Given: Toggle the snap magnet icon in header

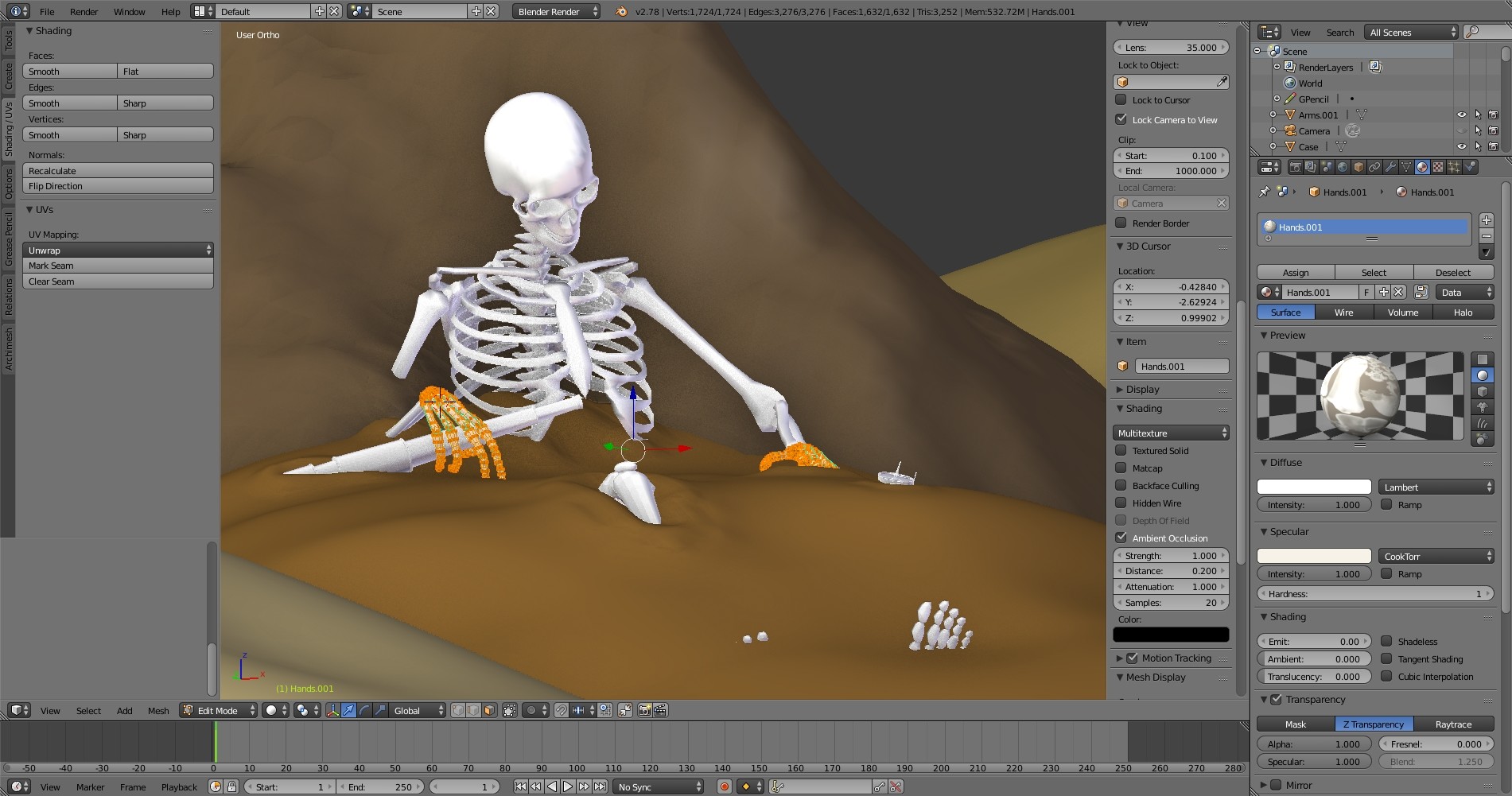Looking at the screenshot, I should click(562, 710).
